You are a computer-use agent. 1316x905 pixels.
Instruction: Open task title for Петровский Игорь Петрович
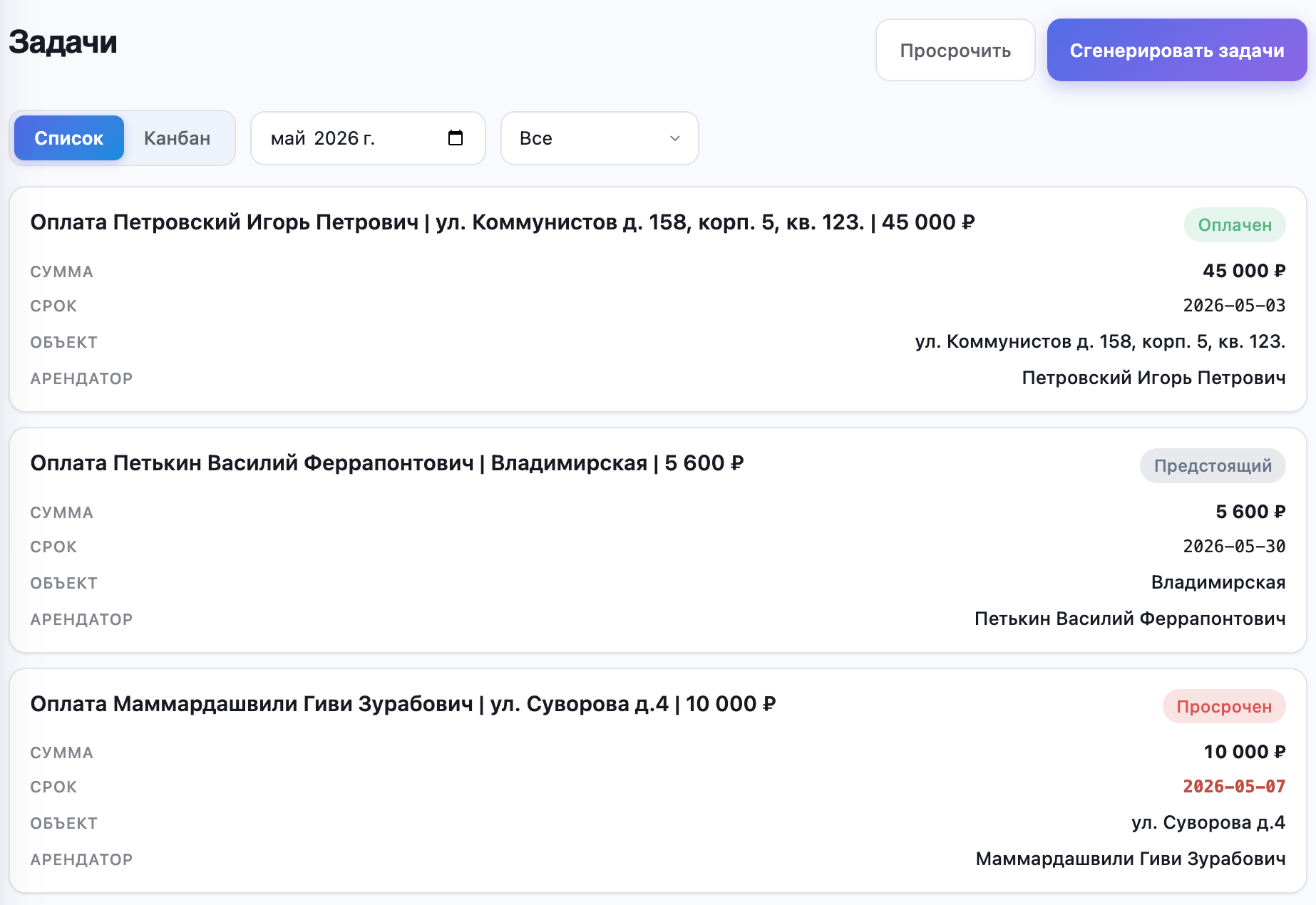[x=503, y=222]
